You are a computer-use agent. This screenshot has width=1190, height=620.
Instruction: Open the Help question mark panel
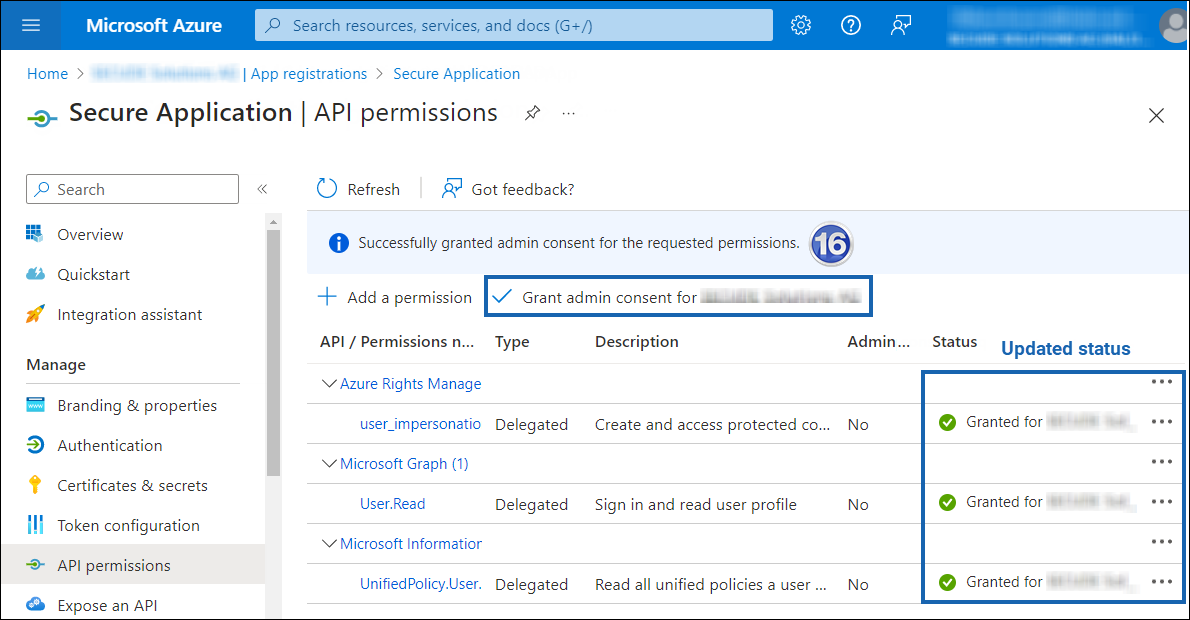pyautogui.click(x=851, y=25)
